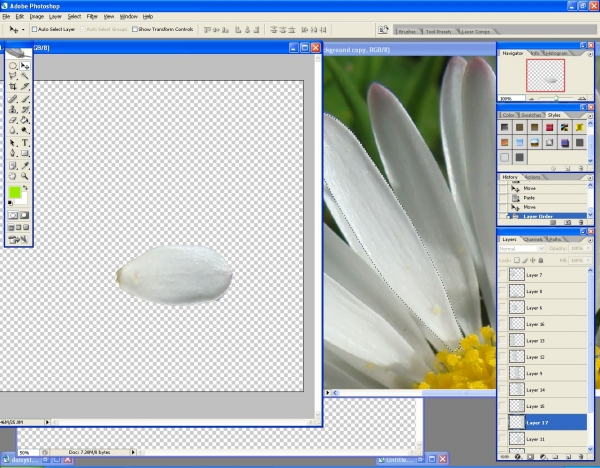Select the Type tool
Image resolution: width=600 pixels, height=468 pixels.
(25, 143)
